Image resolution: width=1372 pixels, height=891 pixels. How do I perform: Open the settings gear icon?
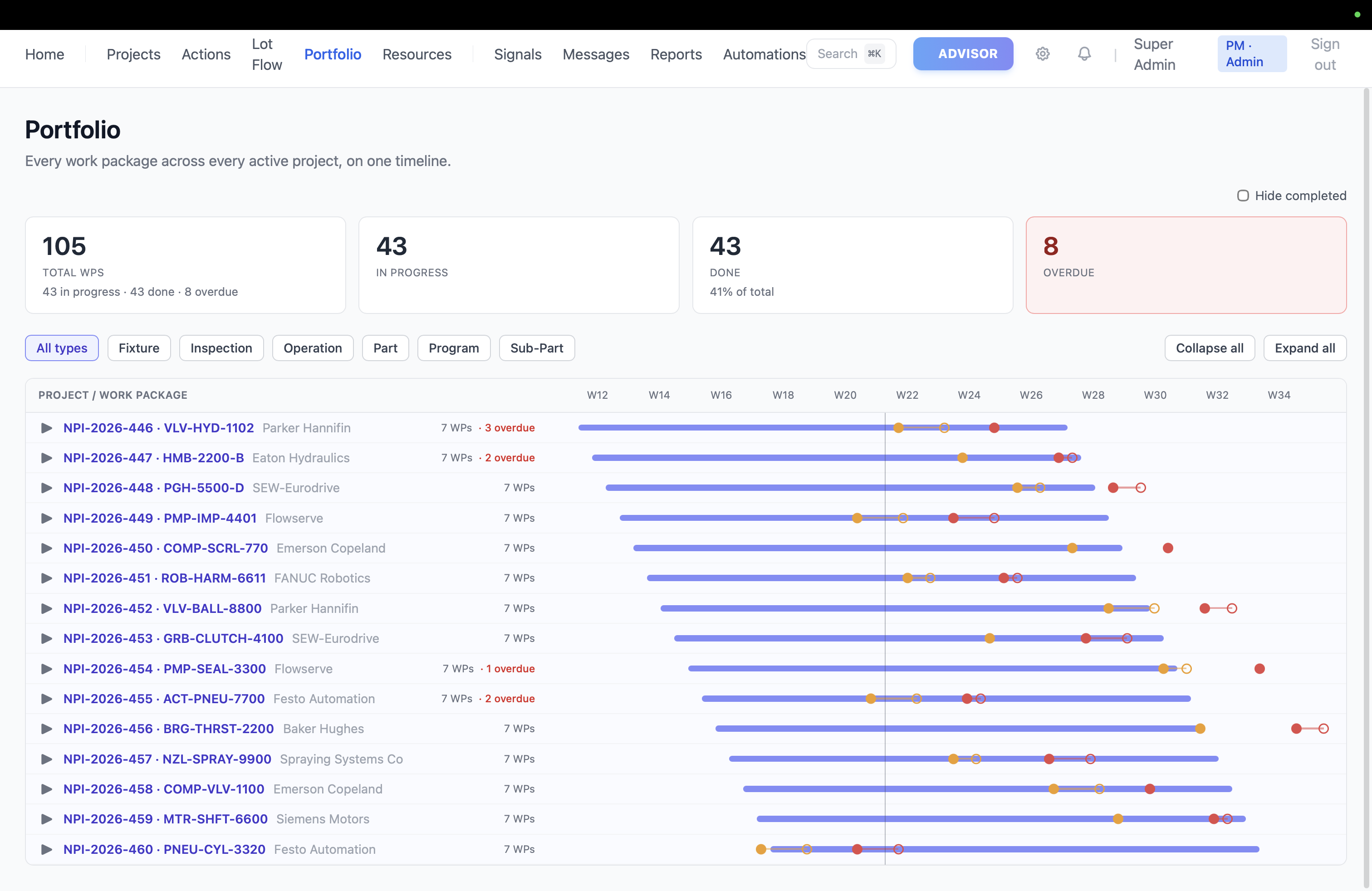point(1042,54)
